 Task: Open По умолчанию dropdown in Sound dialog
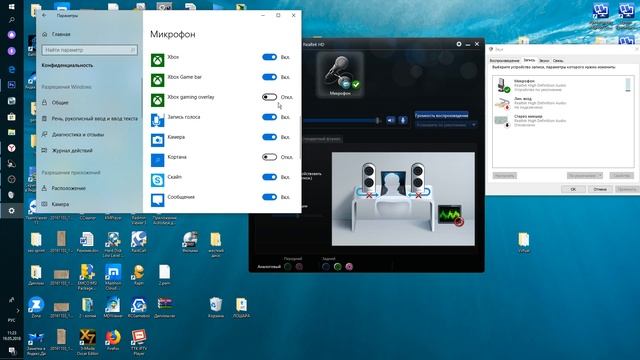click(584, 176)
